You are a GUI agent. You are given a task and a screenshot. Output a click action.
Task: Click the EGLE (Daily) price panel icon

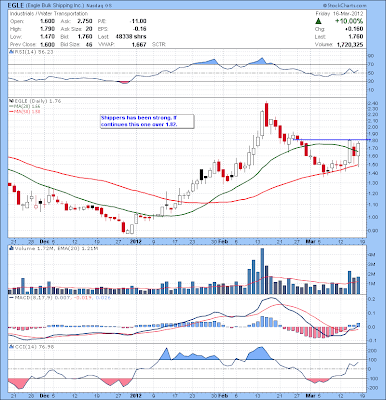coord(11,101)
